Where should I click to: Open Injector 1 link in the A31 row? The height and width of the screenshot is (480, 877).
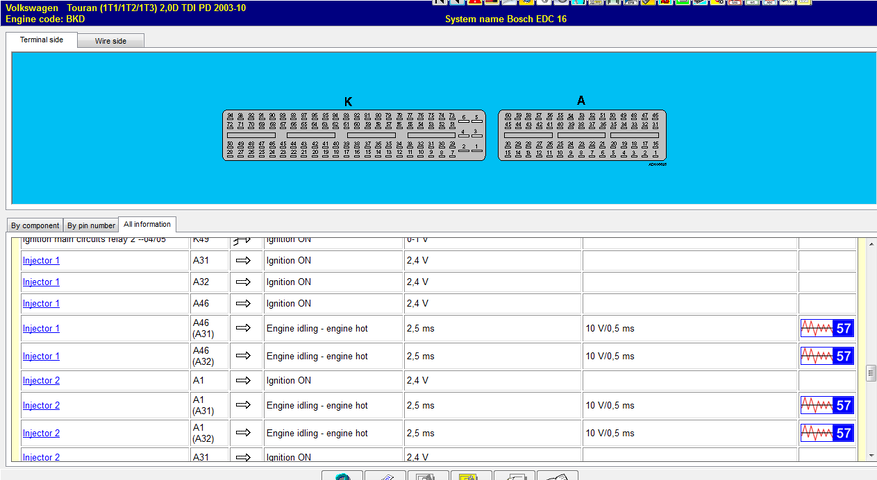pos(41,261)
